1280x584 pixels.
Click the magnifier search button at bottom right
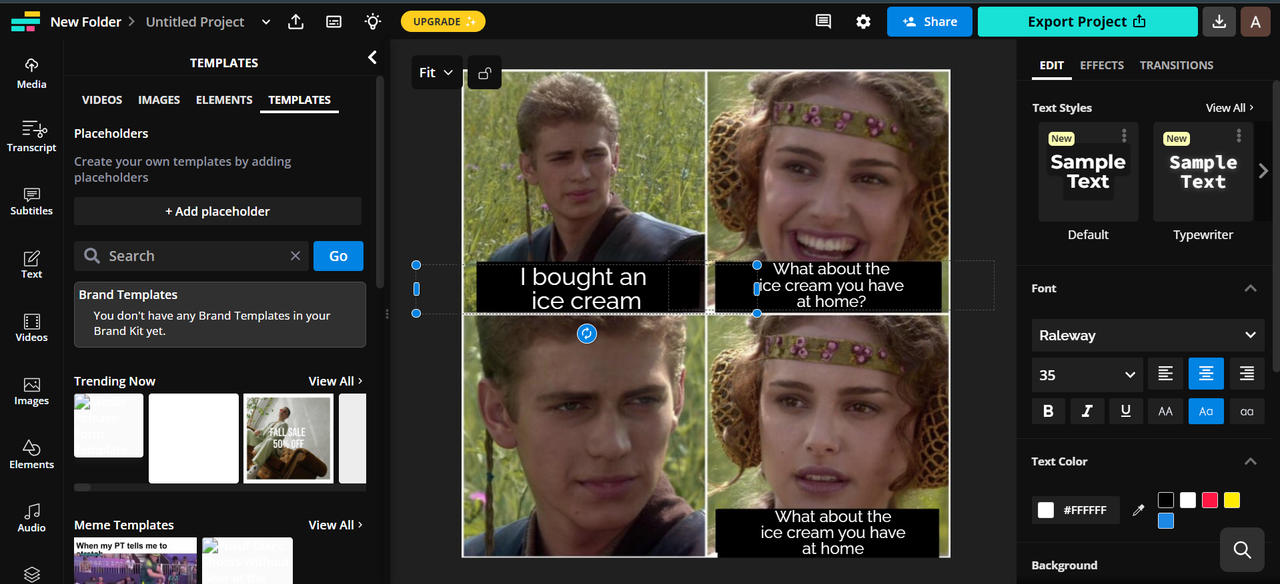1242,549
